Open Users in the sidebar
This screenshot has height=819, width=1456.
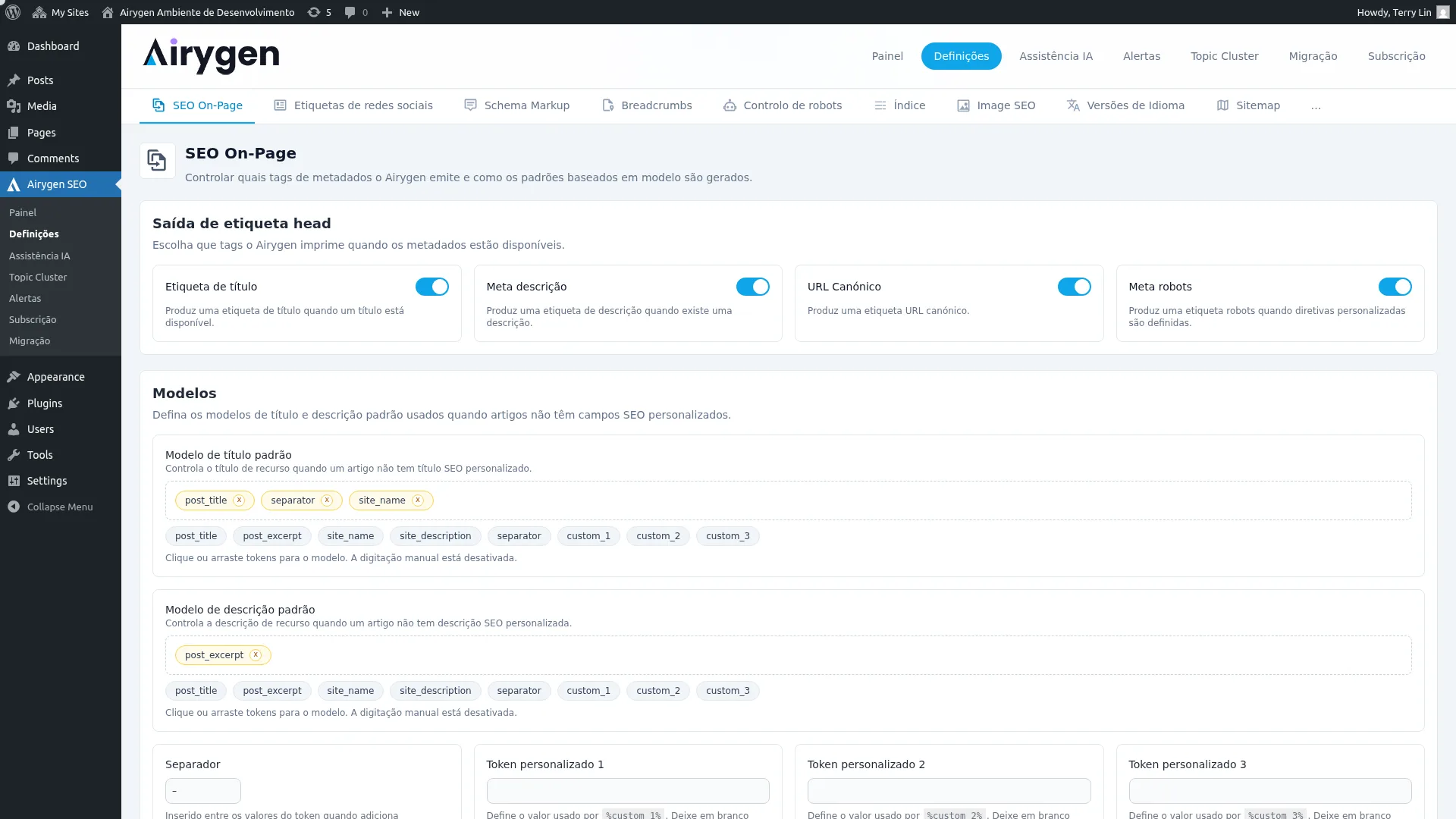coord(61,429)
